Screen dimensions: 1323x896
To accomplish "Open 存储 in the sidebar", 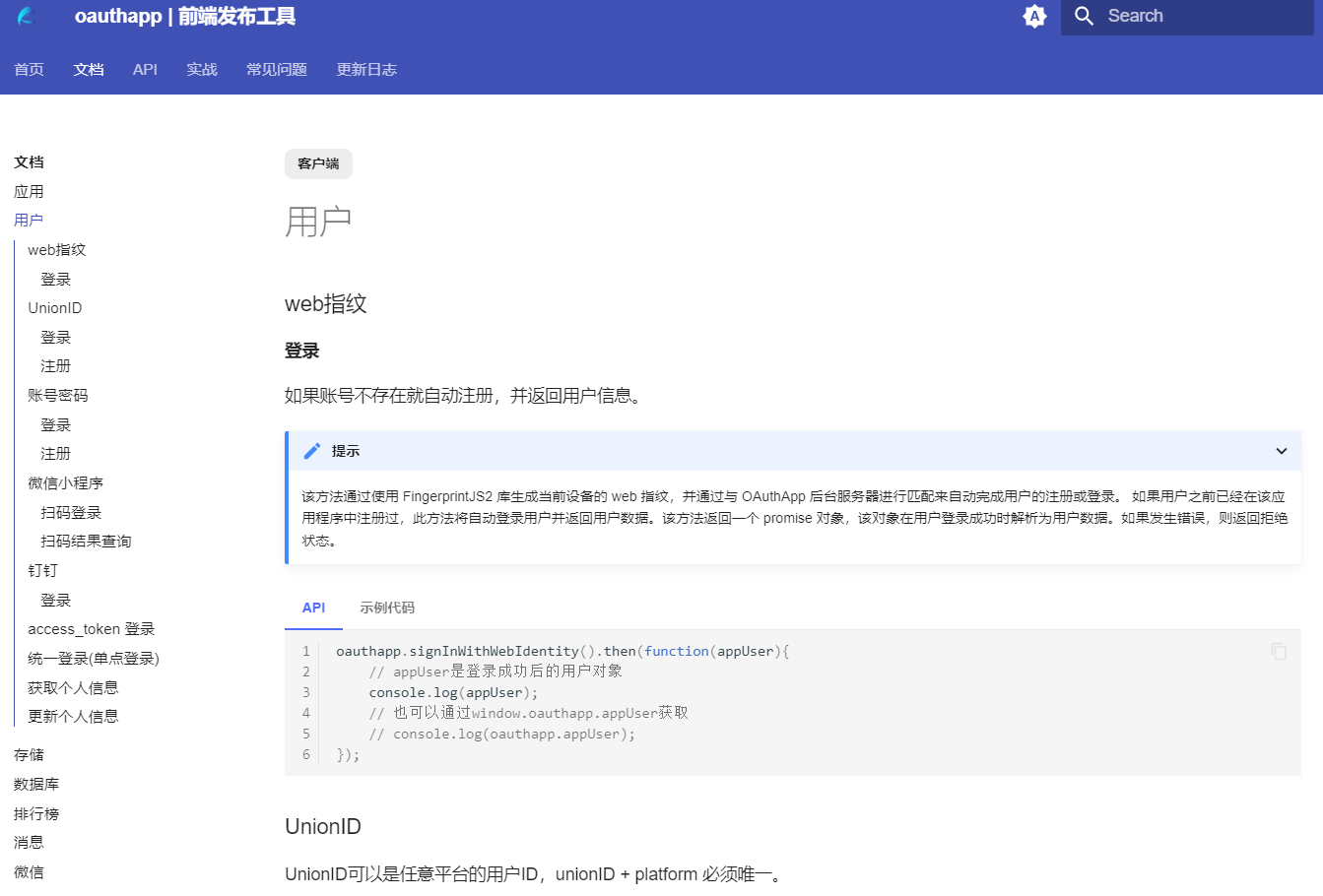I will pyautogui.click(x=29, y=754).
